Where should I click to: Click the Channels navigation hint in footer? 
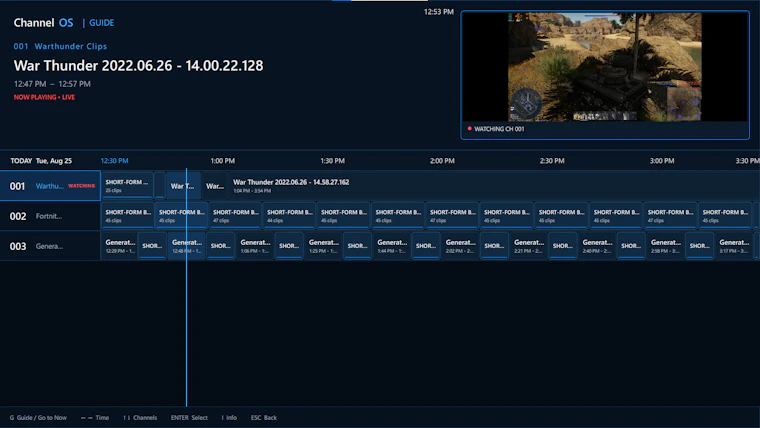140,417
